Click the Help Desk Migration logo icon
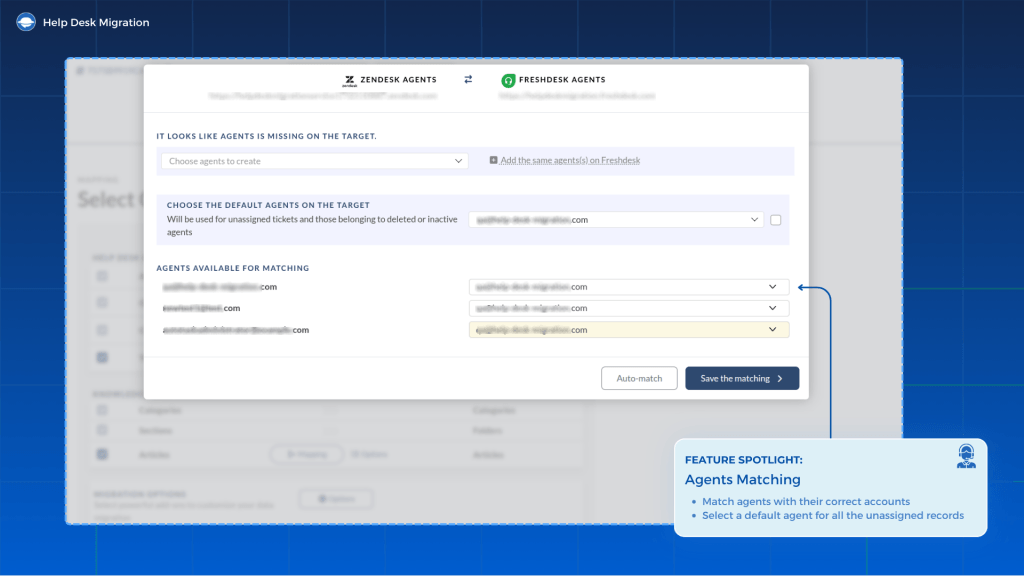 pos(26,22)
